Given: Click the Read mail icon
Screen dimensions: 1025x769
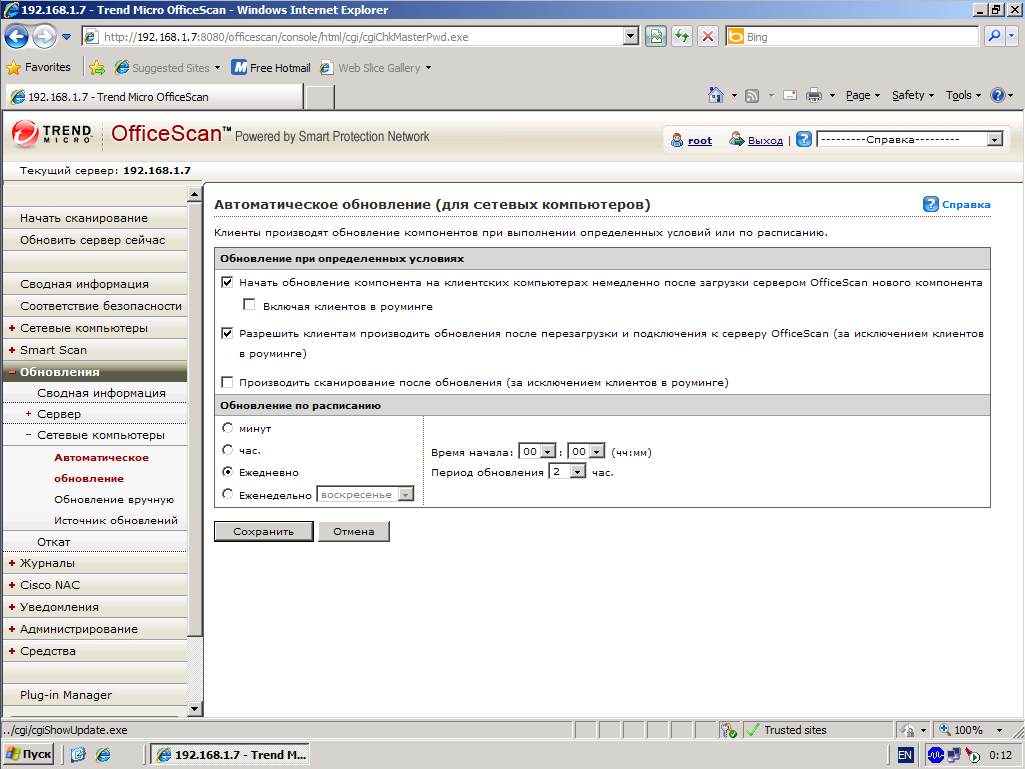Looking at the screenshot, I should click(790, 95).
